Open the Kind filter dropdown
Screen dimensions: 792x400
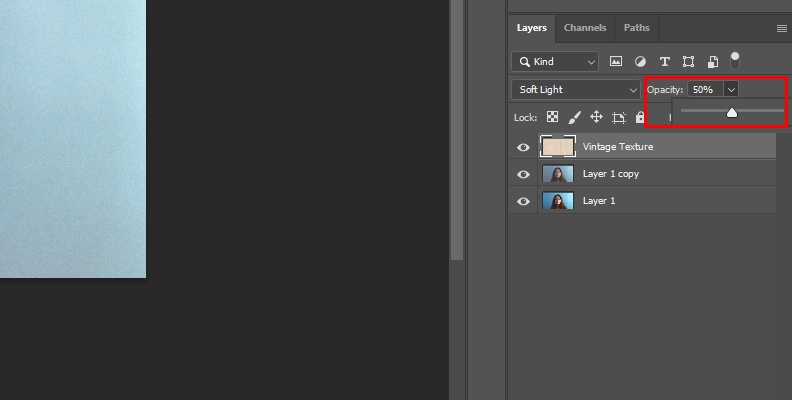coord(555,62)
